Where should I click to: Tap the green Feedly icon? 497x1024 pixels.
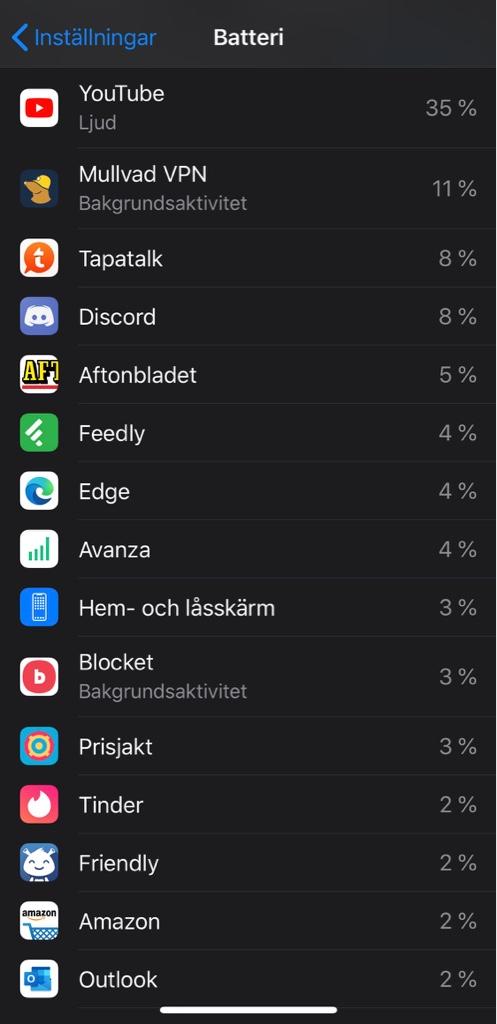(x=39, y=432)
